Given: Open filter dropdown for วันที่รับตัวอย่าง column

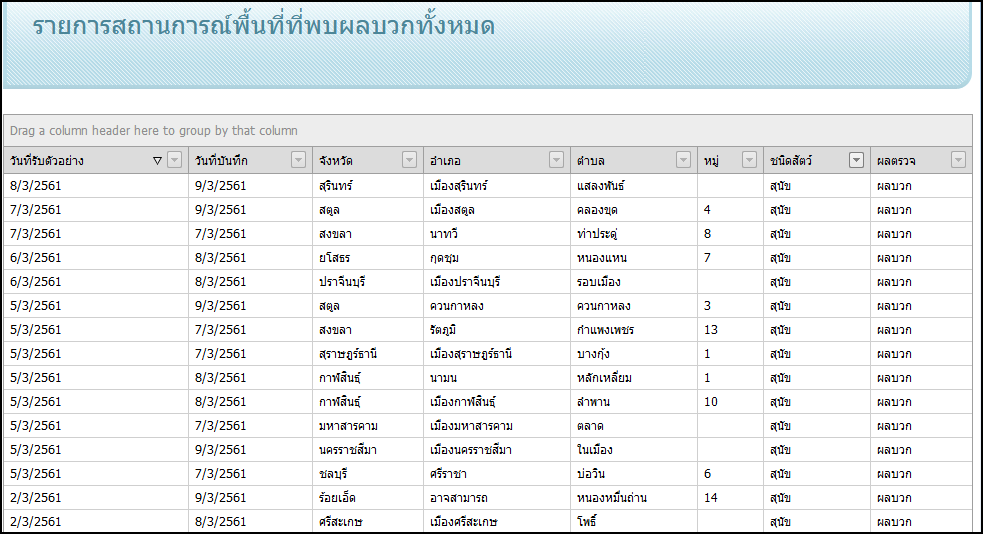Looking at the screenshot, I should (175, 160).
